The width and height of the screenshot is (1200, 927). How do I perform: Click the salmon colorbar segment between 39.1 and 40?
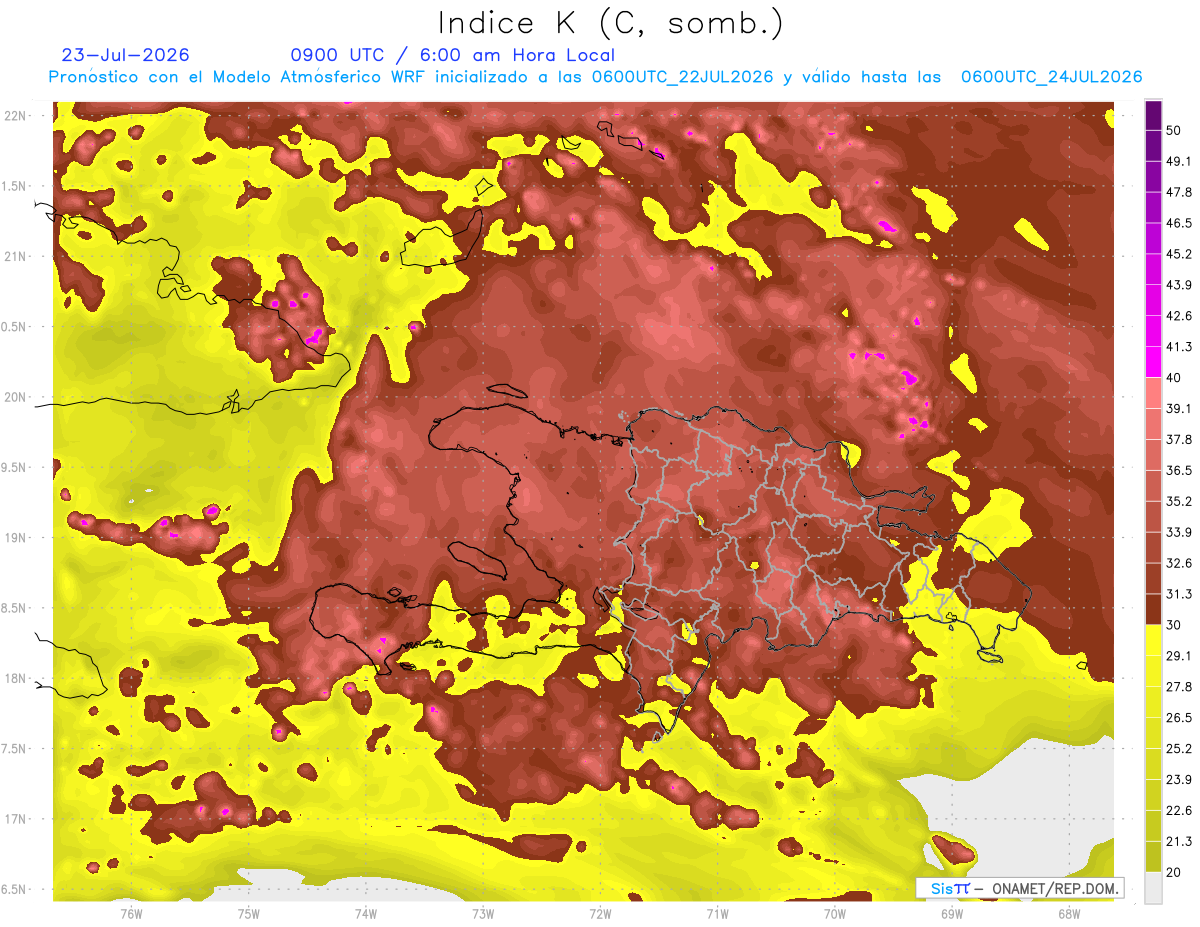(x=1153, y=393)
